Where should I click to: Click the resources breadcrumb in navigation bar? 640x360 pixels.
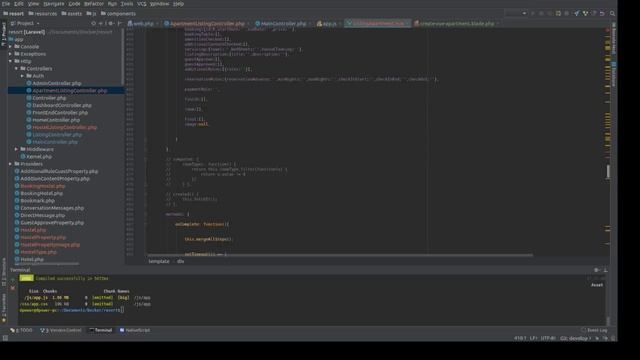(x=42, y=13)
